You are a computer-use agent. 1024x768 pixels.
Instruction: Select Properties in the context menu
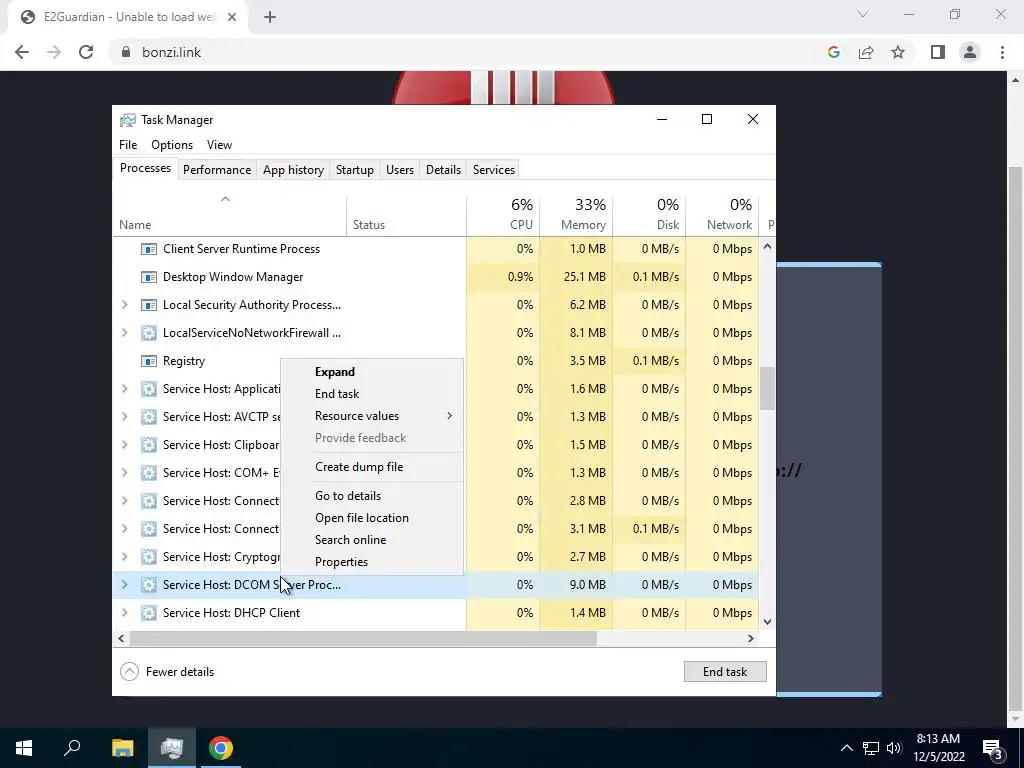coord(372,562)
